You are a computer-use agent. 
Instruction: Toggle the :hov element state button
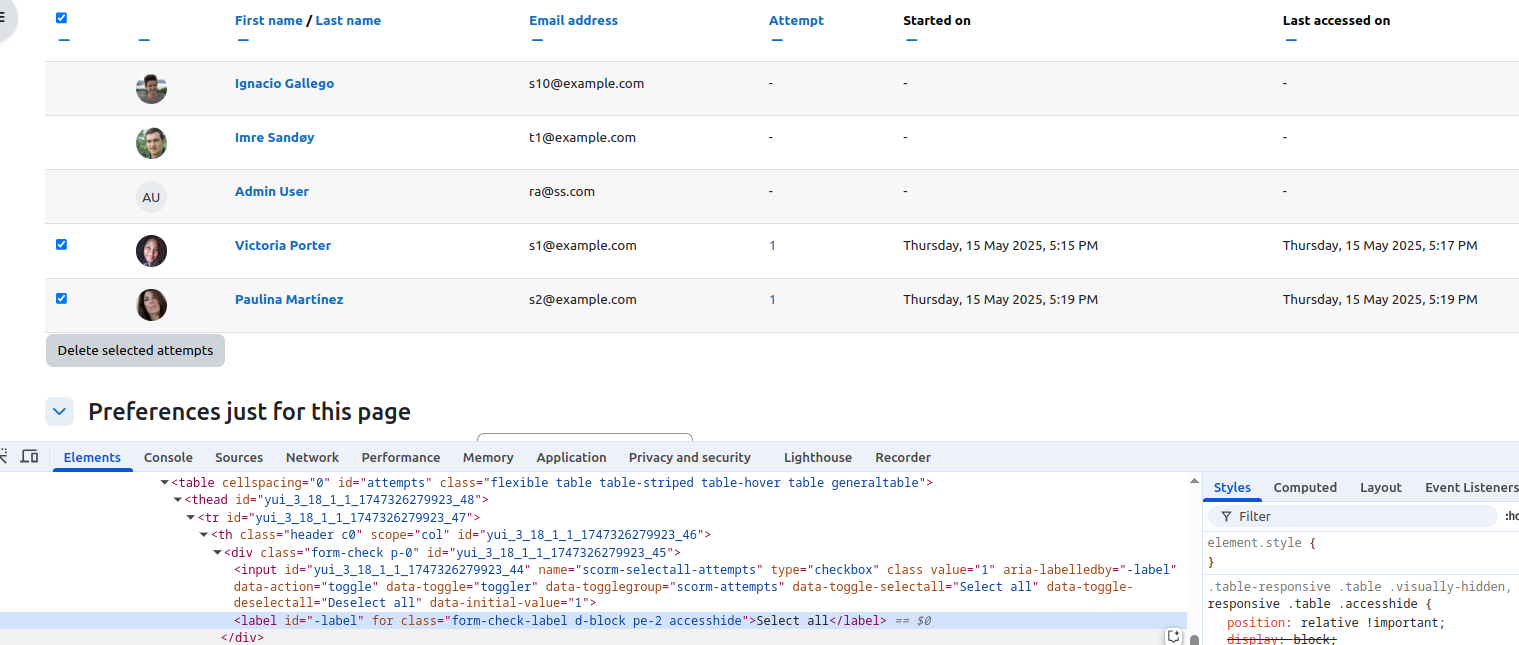(x=1511, y=517)
